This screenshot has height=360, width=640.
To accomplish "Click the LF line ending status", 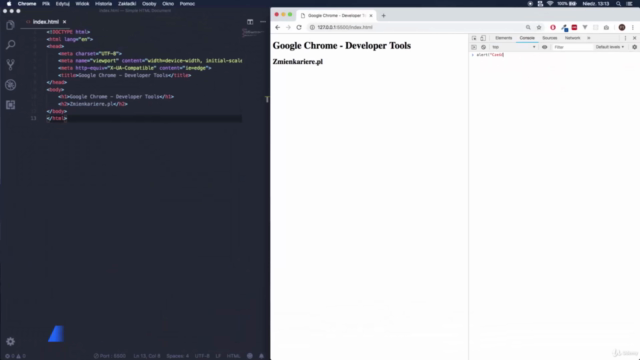I will 218,356.
